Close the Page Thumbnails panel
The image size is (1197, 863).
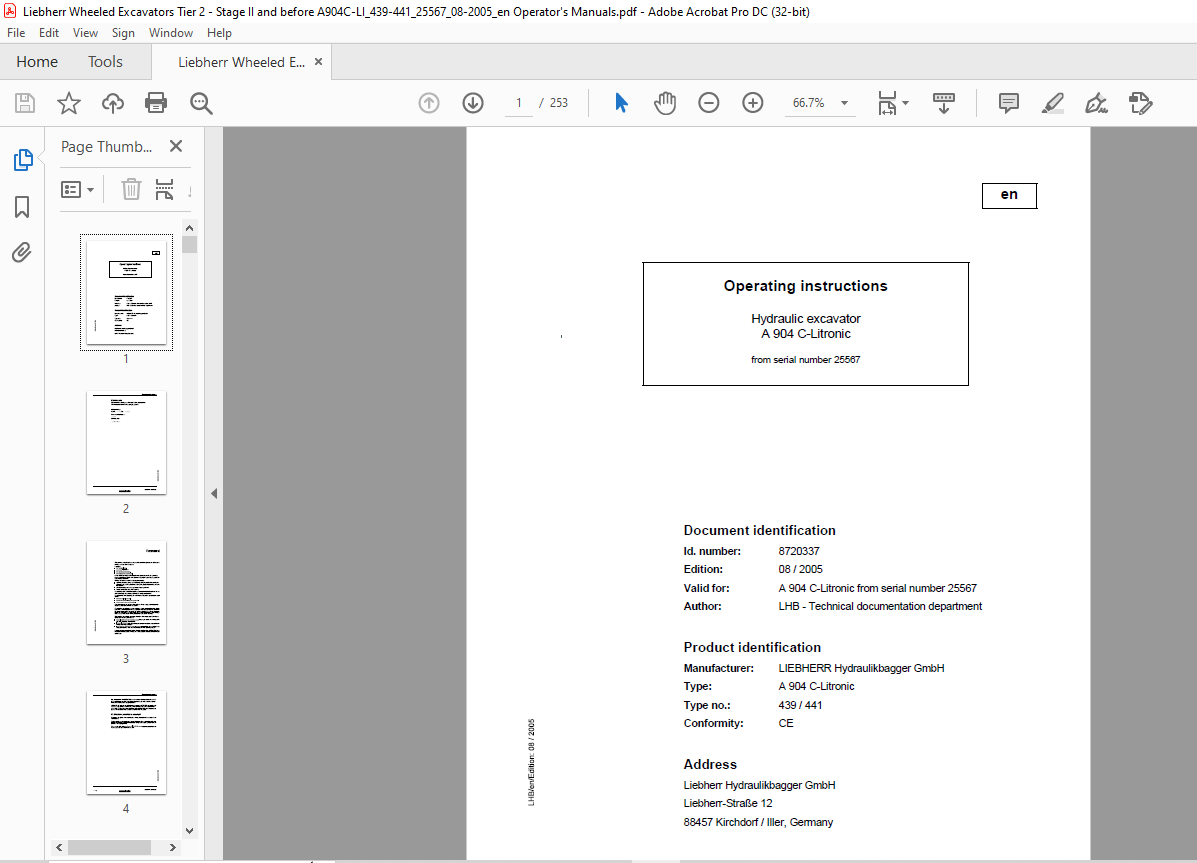coord(176,146)
